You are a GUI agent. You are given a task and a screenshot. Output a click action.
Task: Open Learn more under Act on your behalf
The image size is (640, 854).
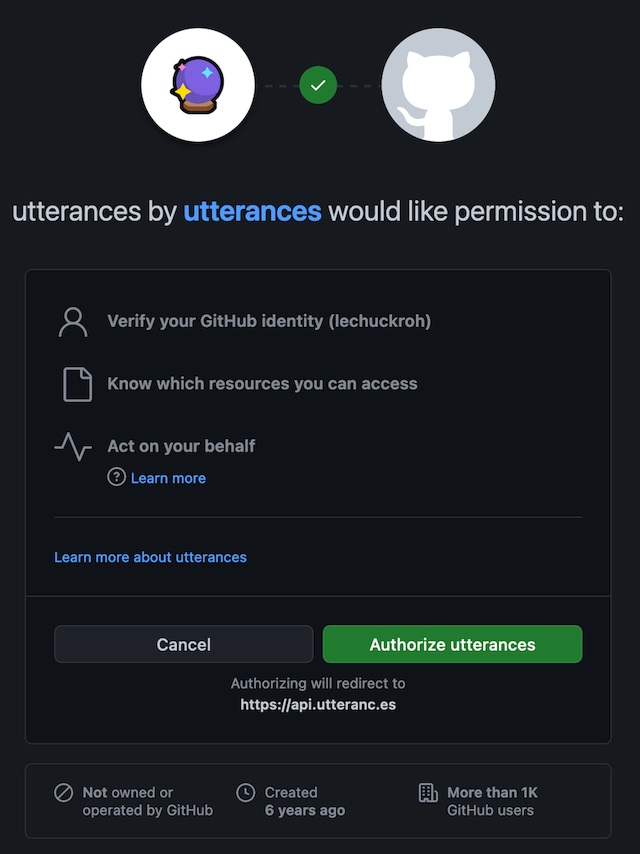click(x=168, y=478)
